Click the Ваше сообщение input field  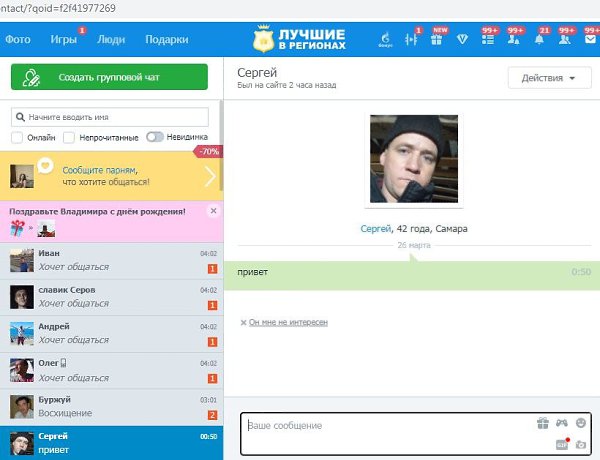point(385,426)
